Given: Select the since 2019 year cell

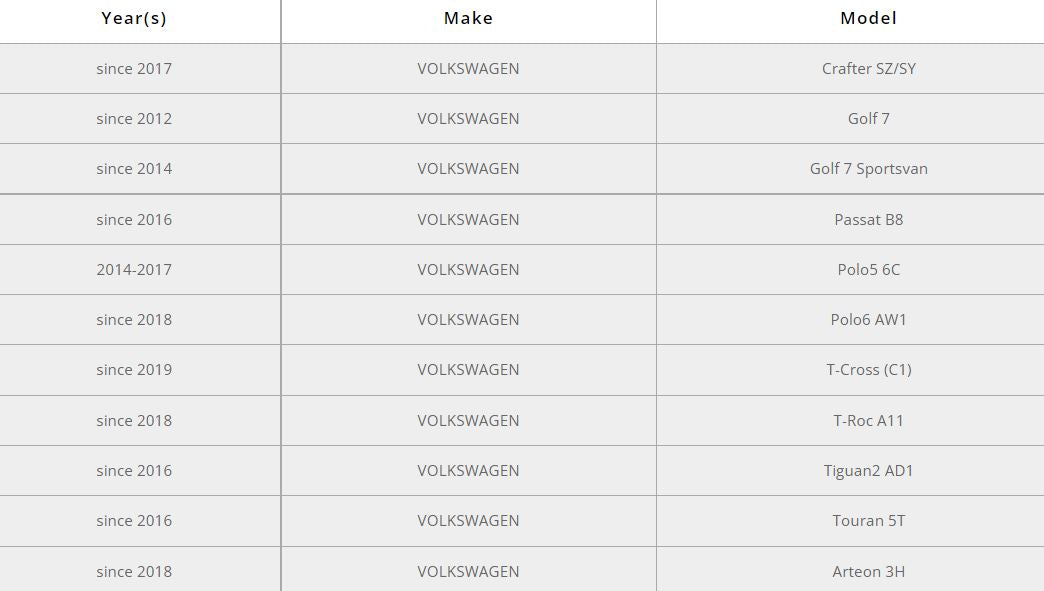Looking at the screenshot, I should click(134, 370).
